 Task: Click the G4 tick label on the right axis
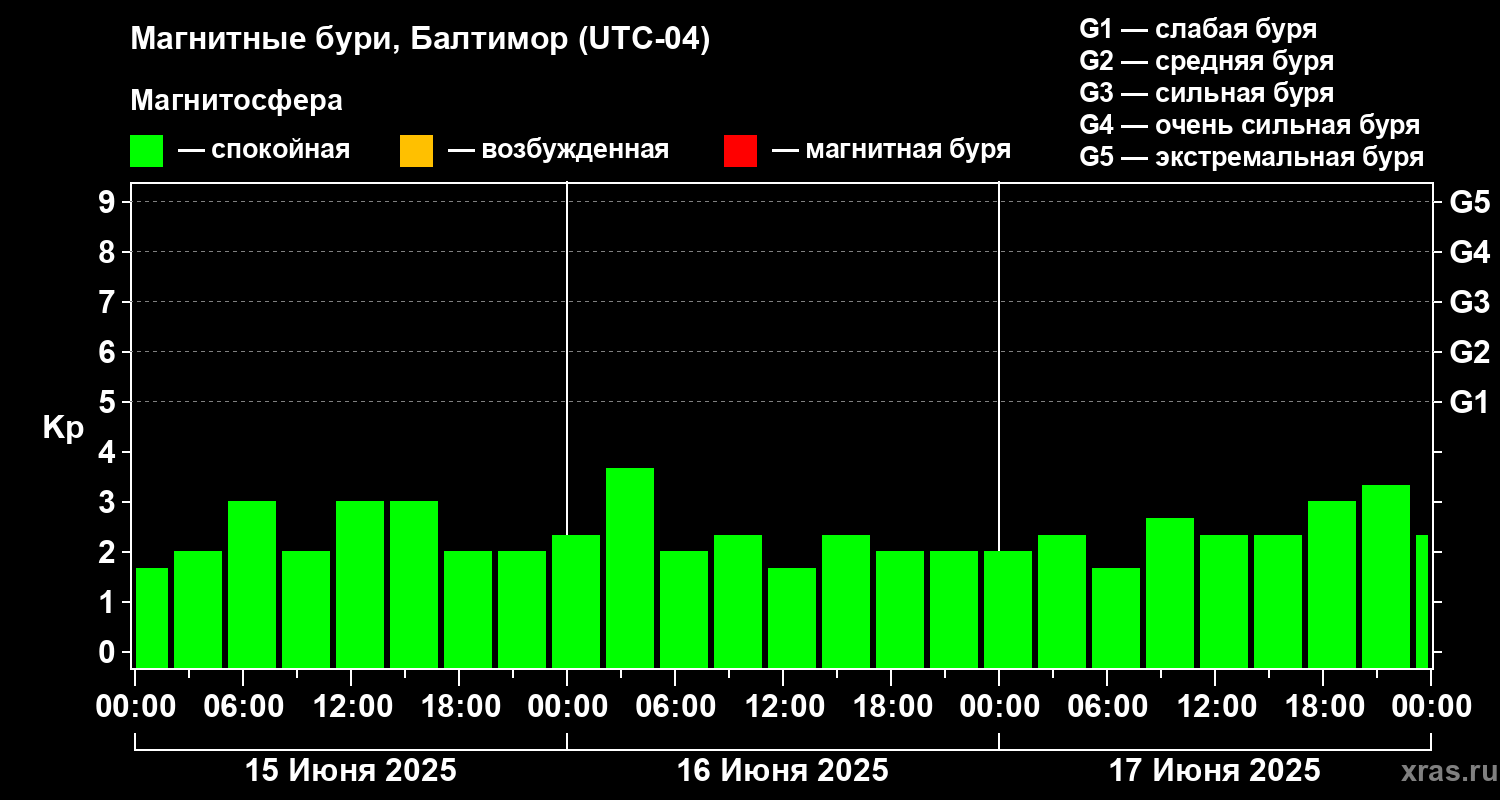pyautogui.click(x=1469, y=252)
